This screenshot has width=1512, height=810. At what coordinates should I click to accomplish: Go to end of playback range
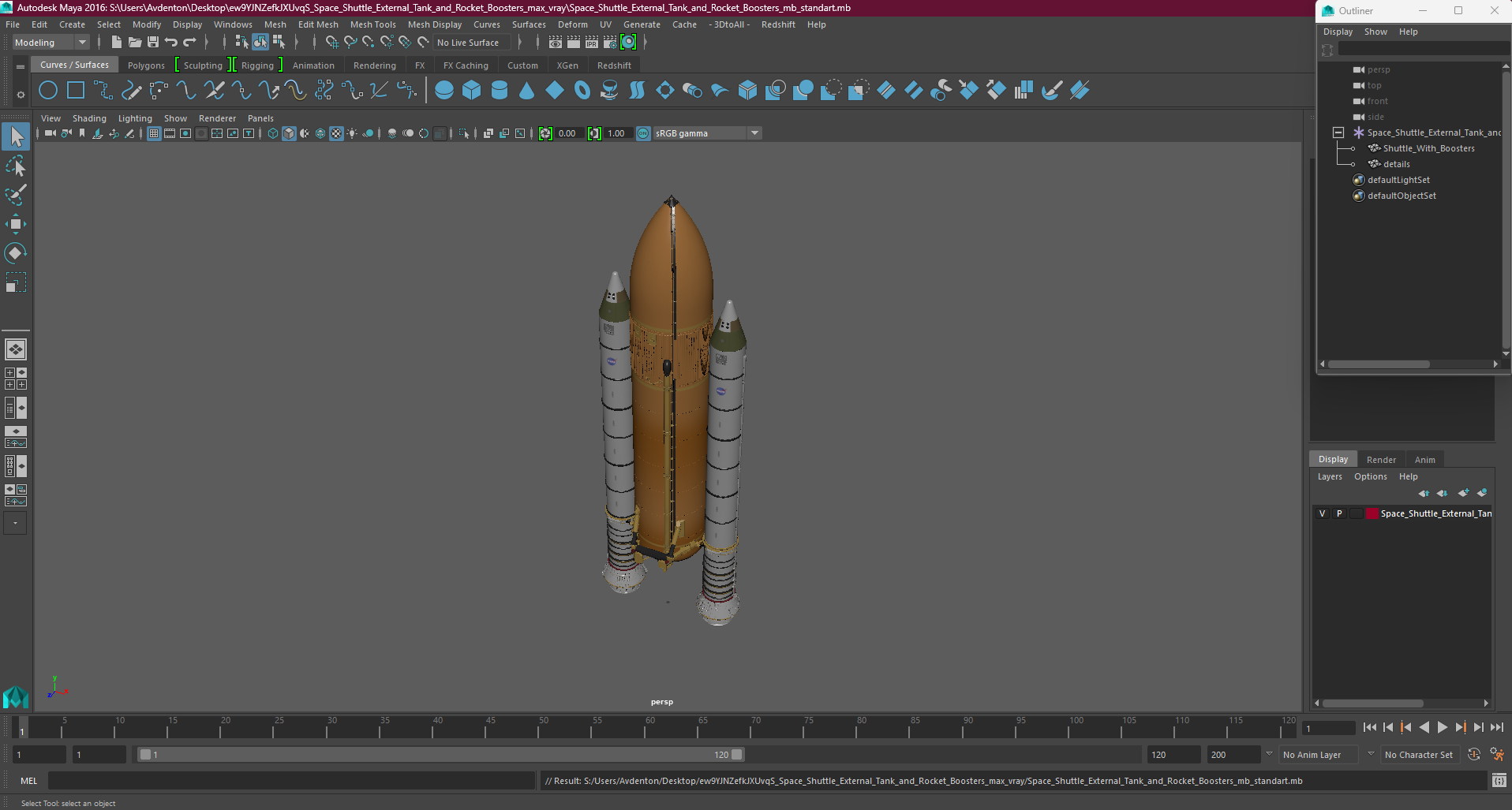point(1497,728)
